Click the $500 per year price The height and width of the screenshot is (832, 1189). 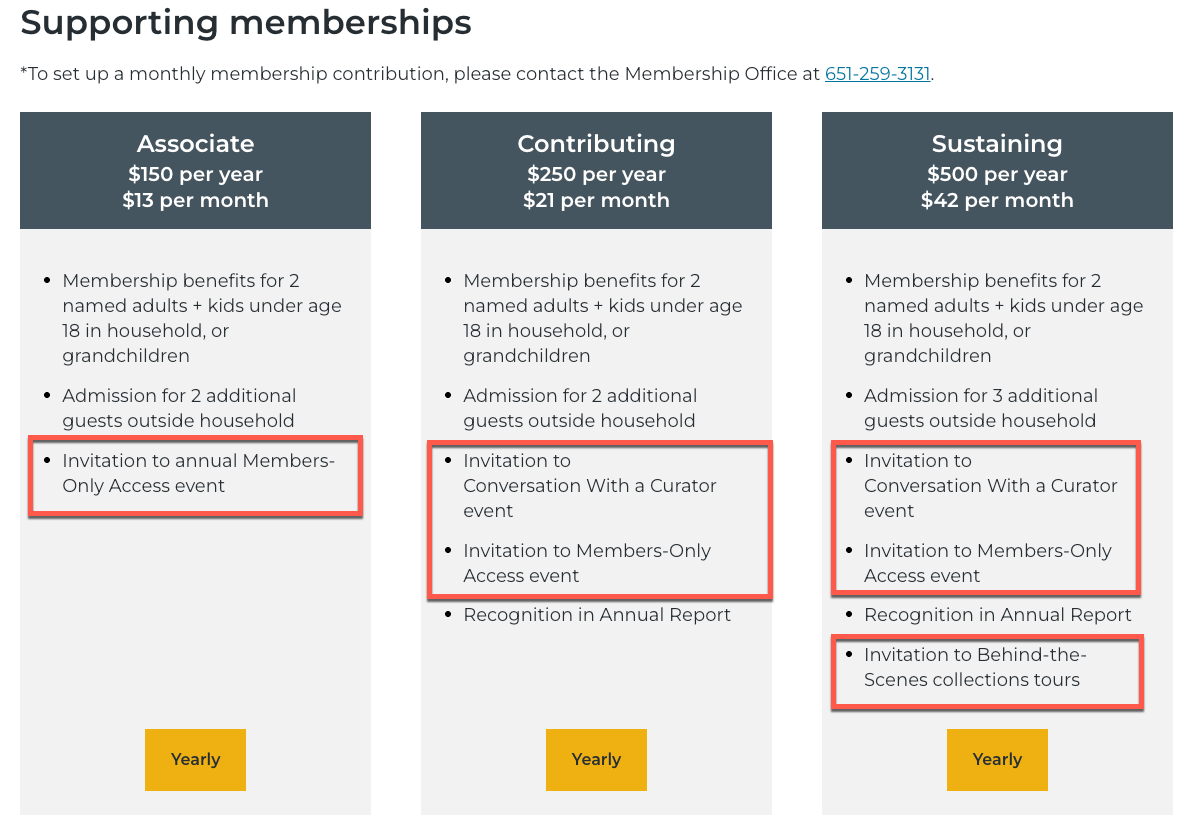(997, 174)
